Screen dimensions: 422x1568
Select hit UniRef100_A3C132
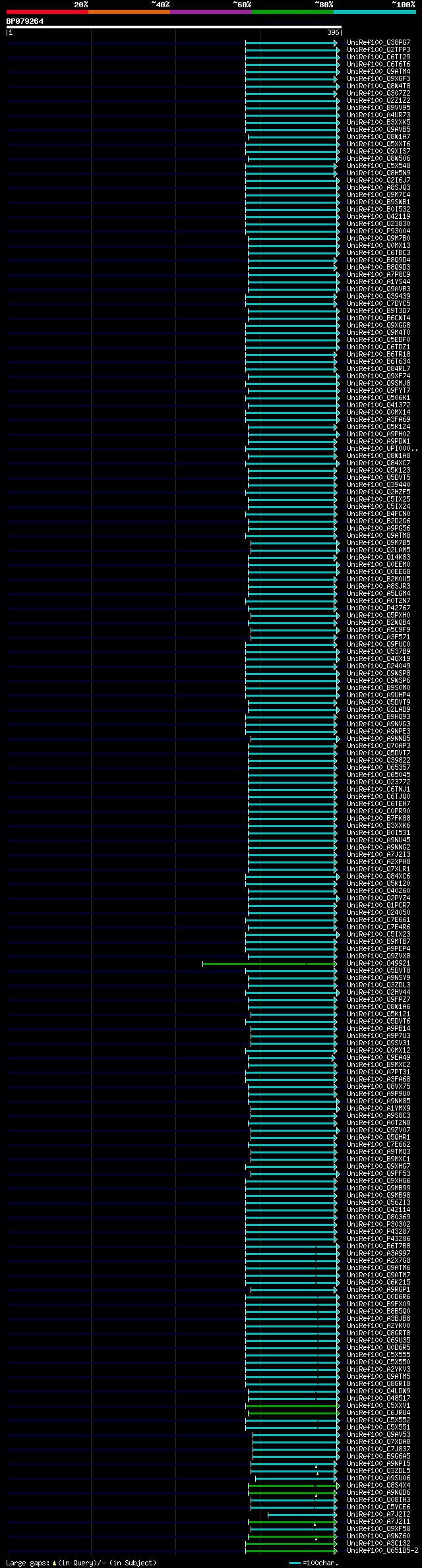378,1544
